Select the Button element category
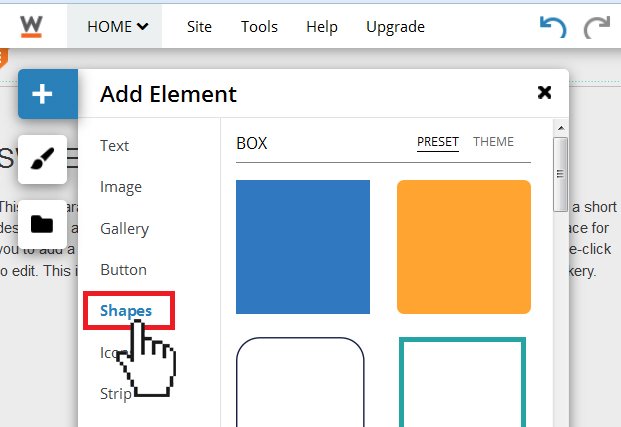Screen dimensions: 621x427 pyautogui.click(x=124, y=270)
